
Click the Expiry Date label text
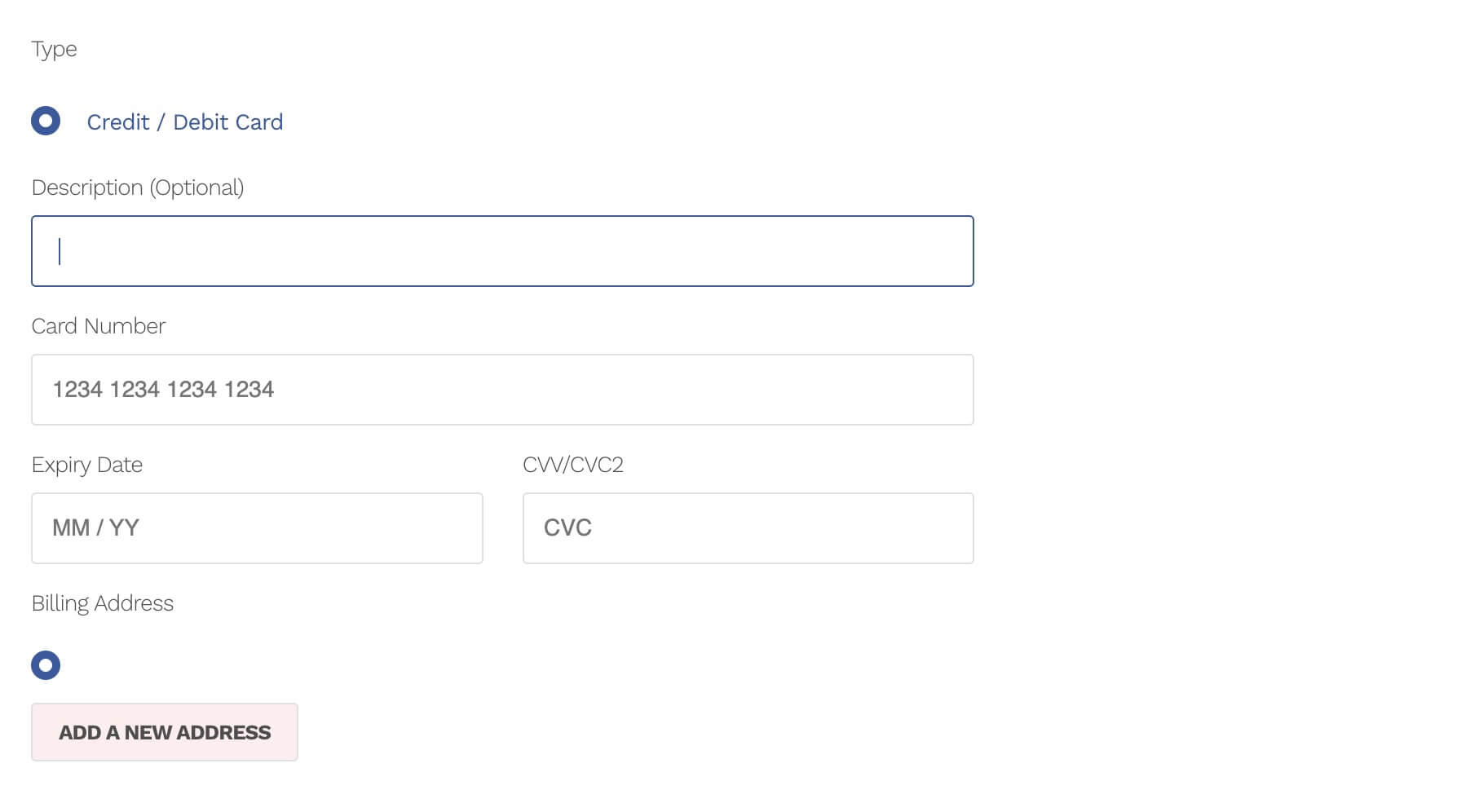tap(86, 465)
